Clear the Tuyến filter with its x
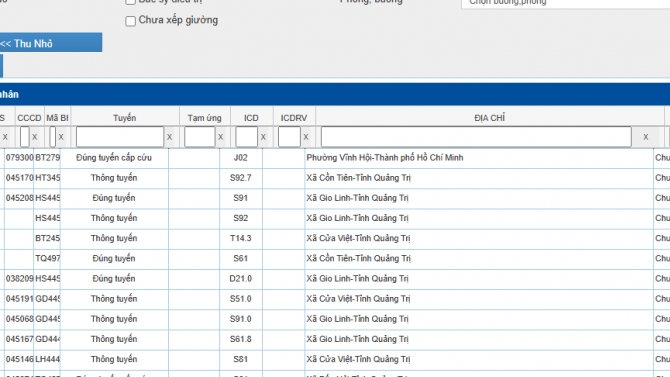This screenshot has width=670, height=377. pos(169,137)
